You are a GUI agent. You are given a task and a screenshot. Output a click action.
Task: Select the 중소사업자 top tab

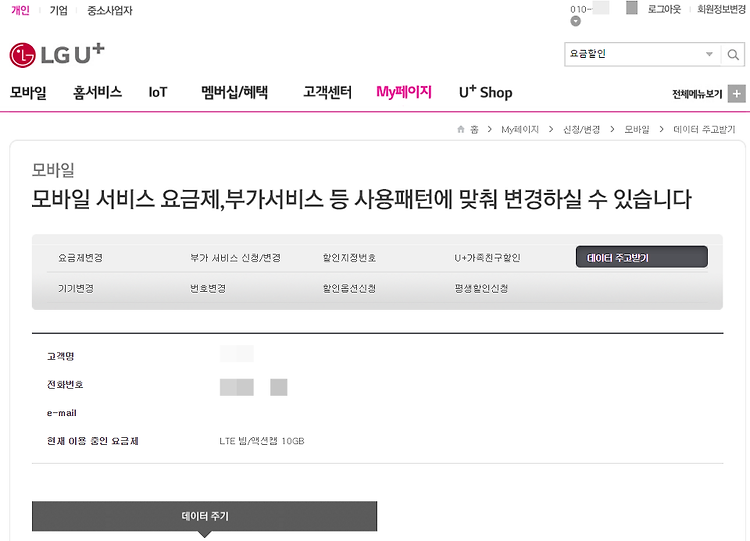(x=110, y=10)
